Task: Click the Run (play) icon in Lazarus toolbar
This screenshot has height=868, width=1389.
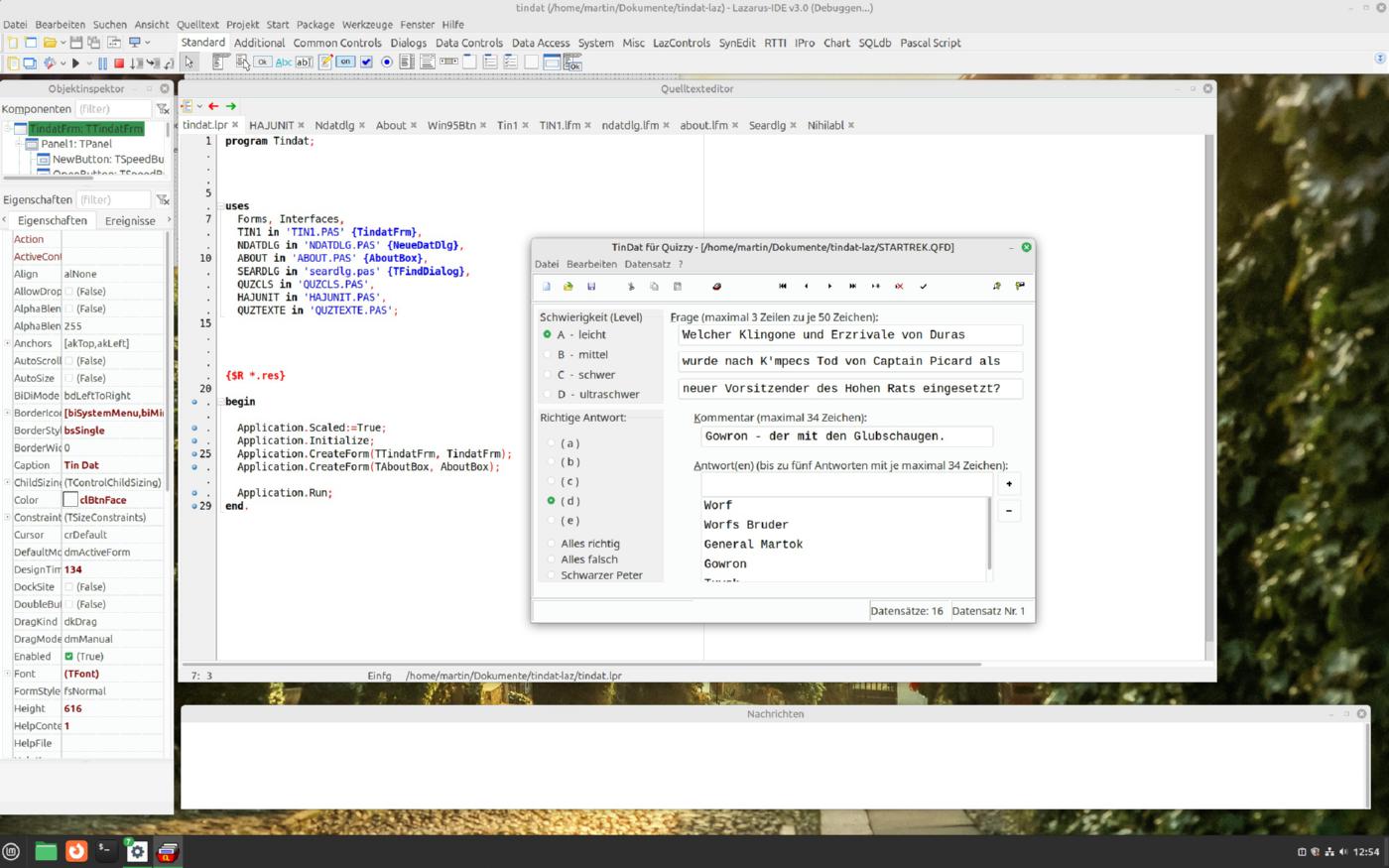Action: 75,62
